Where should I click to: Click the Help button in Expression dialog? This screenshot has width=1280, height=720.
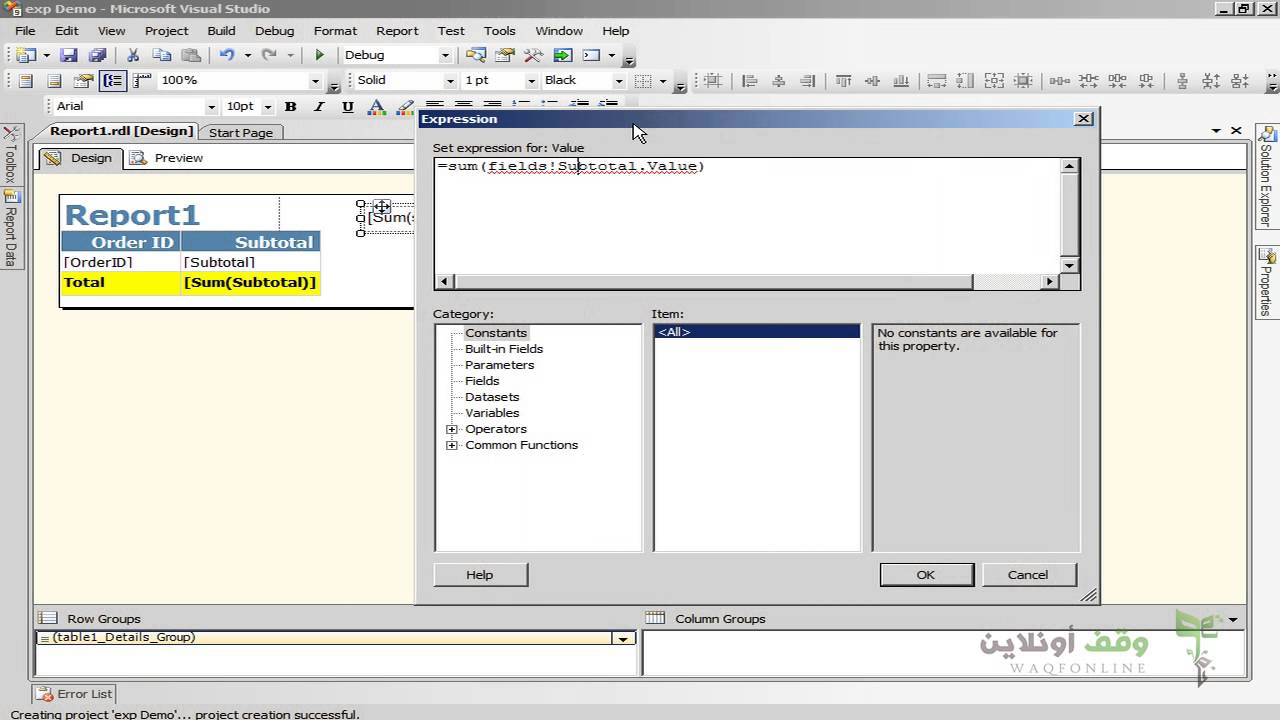(480, 574)
